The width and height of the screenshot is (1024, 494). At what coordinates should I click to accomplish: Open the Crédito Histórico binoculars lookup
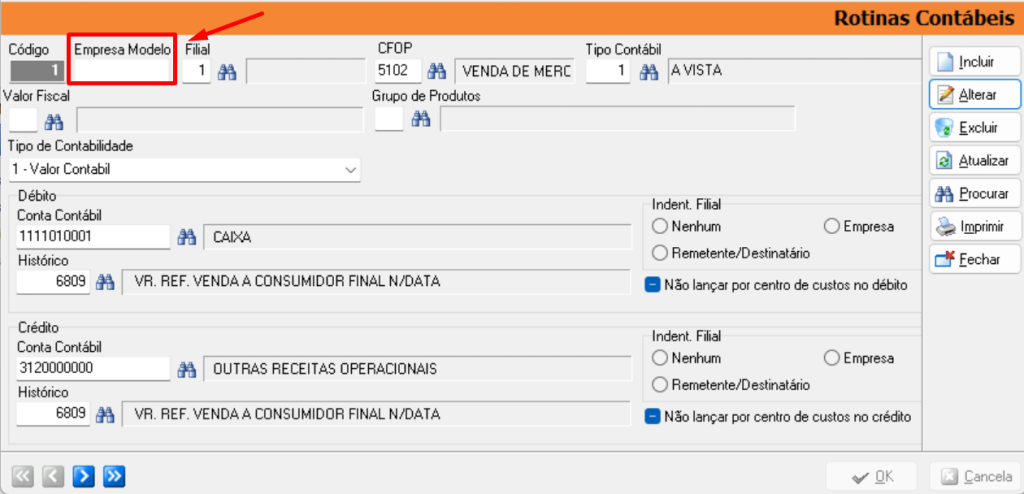(105, 414)
